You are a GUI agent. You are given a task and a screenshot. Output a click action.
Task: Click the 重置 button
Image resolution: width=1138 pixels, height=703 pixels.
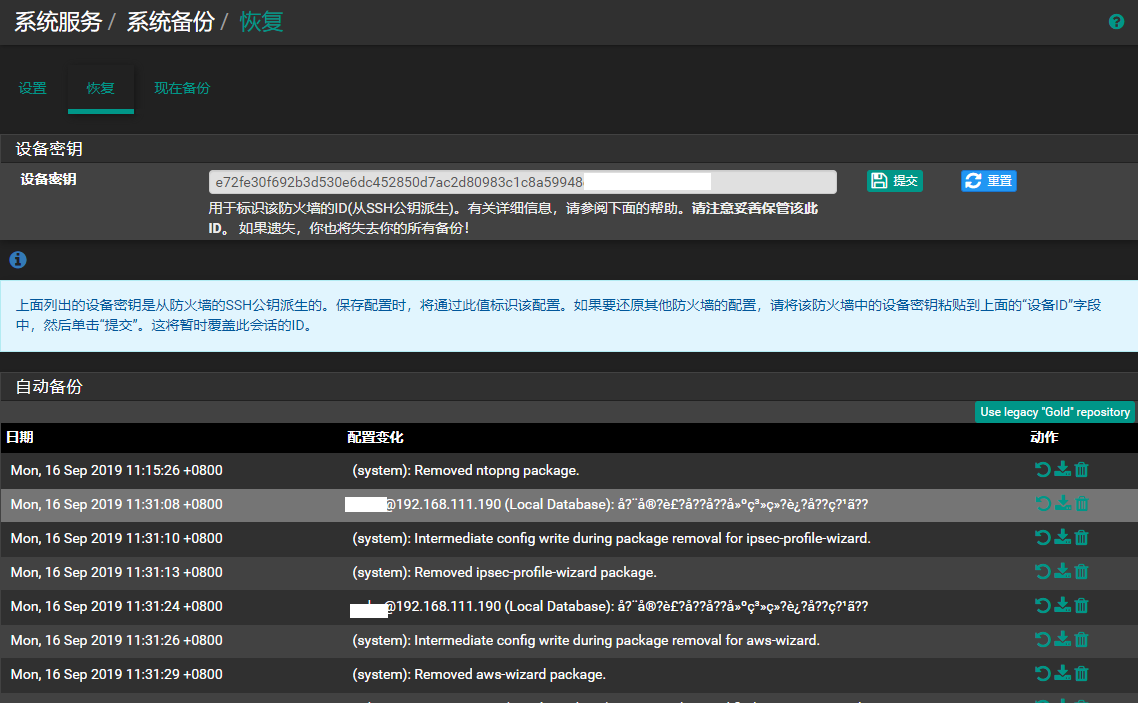point(988,181)
